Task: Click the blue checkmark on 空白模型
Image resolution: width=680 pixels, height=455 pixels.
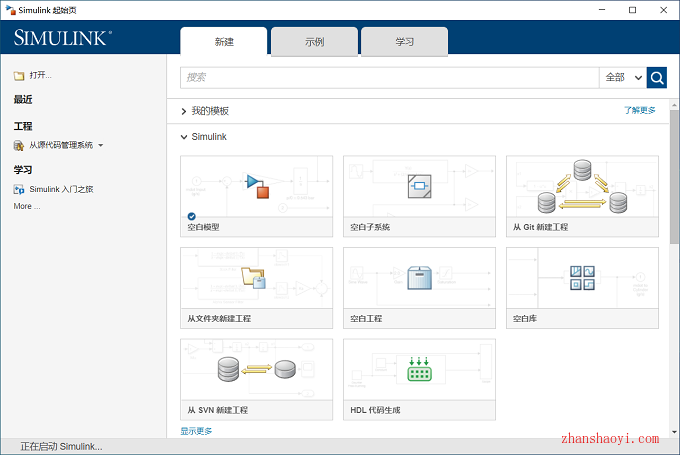Action: point(191,216)
